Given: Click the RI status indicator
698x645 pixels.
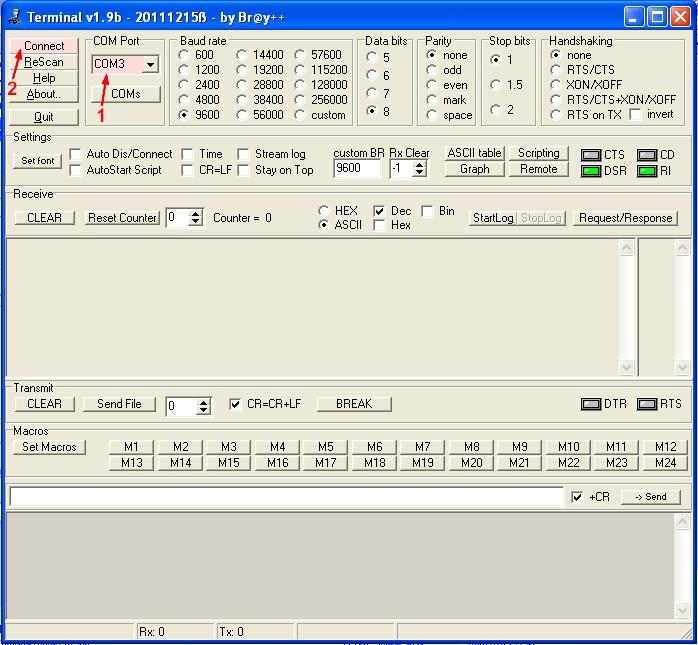Looking at the screenshot, I should click(x=647, y=171).
